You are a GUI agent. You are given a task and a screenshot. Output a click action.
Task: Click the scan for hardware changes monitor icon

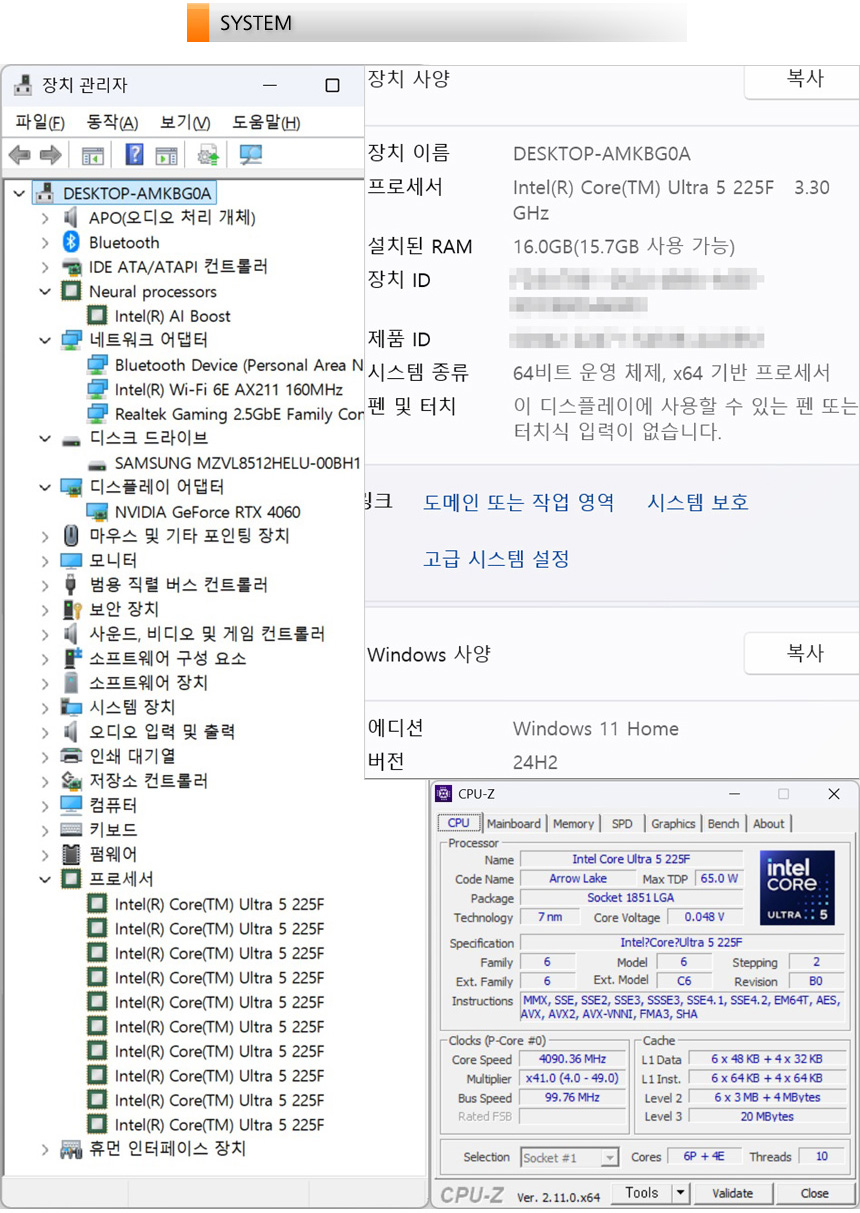coord(250,155)
